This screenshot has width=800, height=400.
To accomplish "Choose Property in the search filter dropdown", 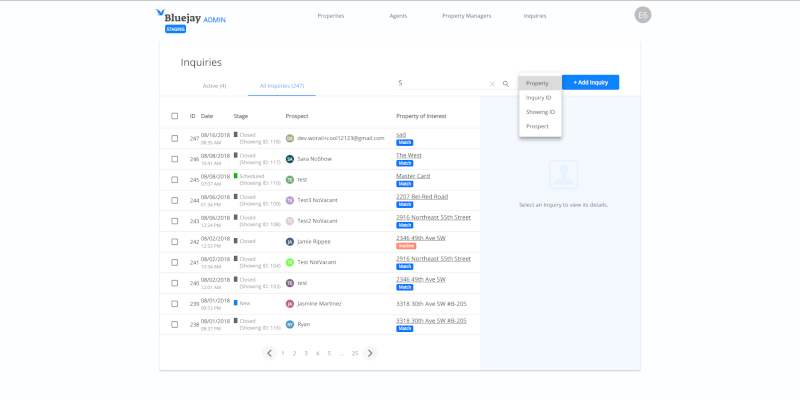I will tap(538, 83).
